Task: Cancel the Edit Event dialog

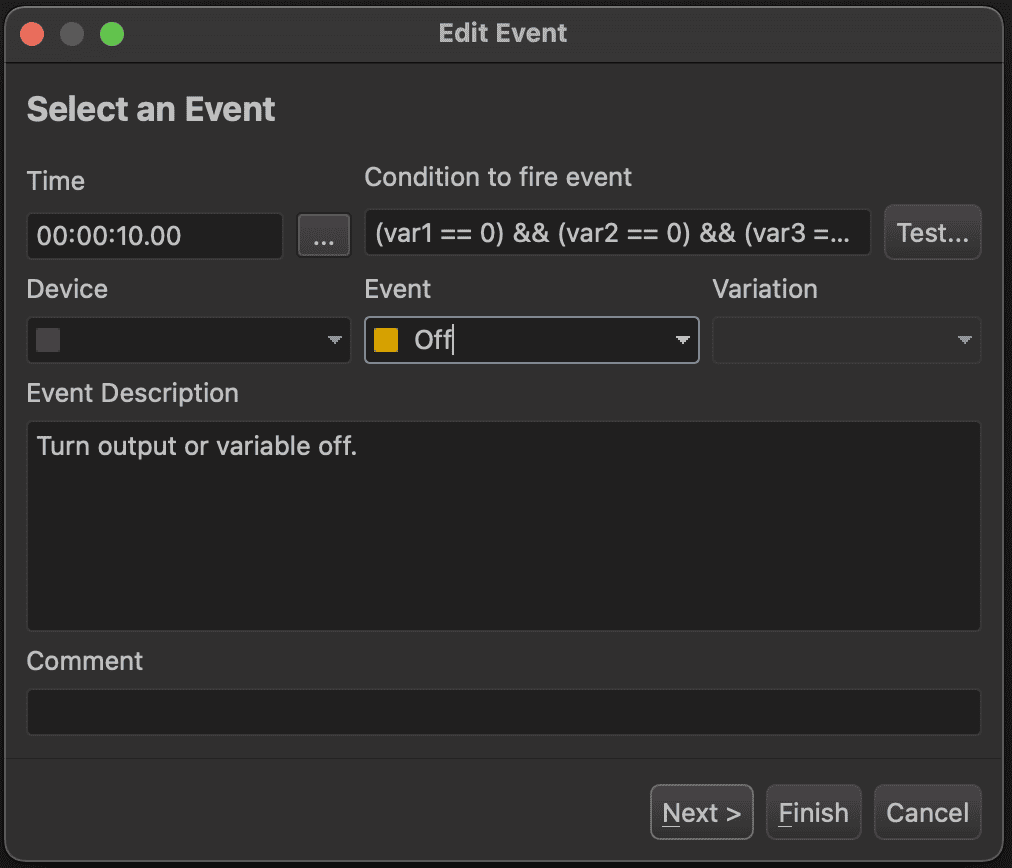Action: coord(927,813)
